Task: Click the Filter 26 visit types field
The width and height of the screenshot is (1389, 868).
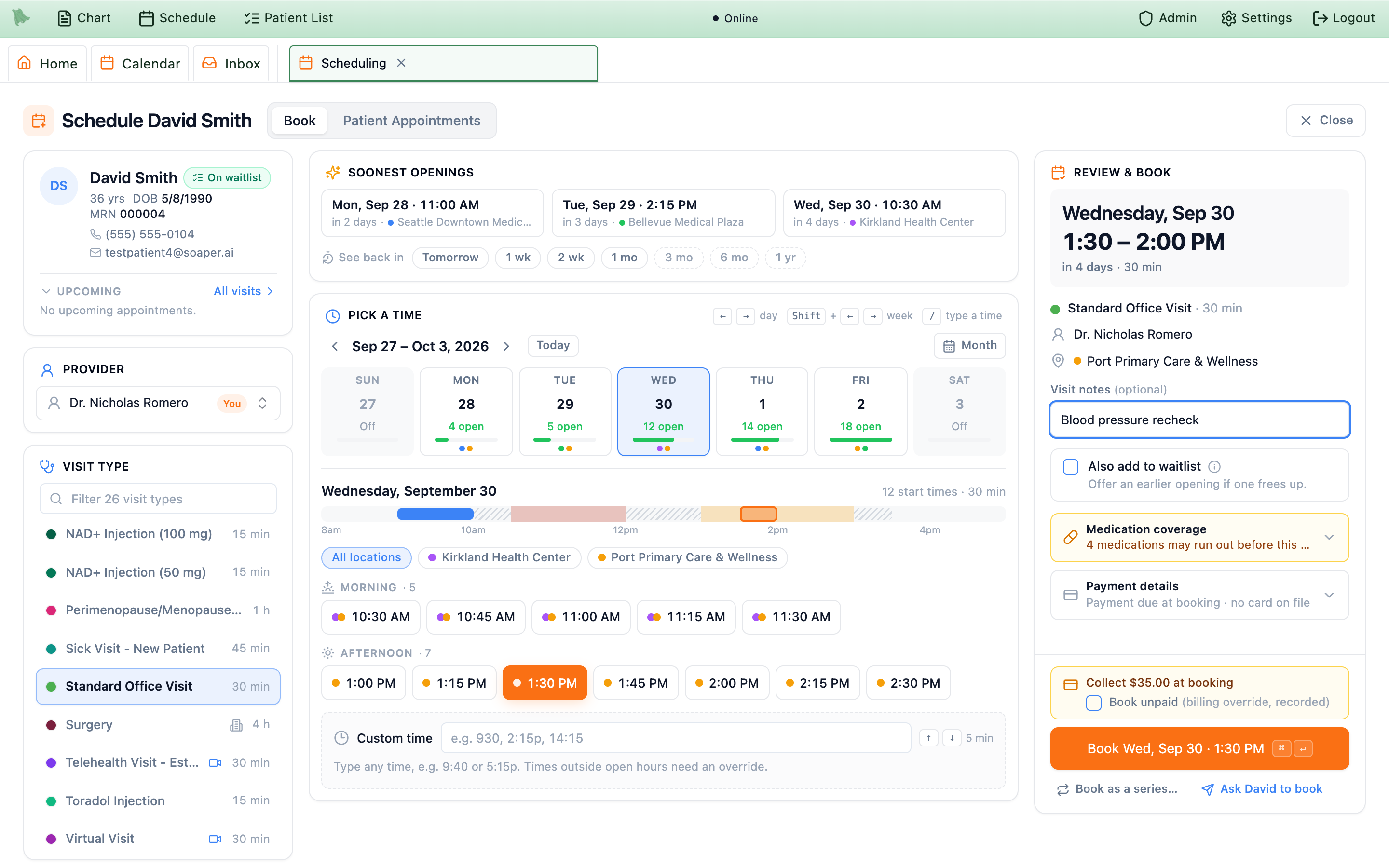Action: coord(158,499)
